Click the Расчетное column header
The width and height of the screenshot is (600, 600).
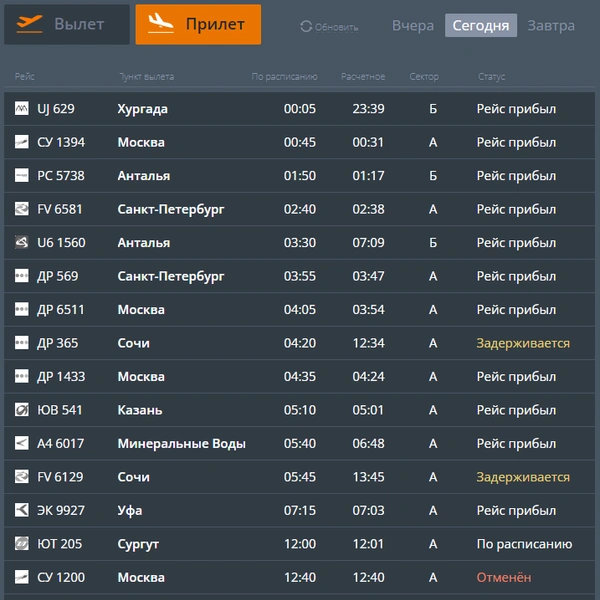pyautogui.click(x=363, y=77)
